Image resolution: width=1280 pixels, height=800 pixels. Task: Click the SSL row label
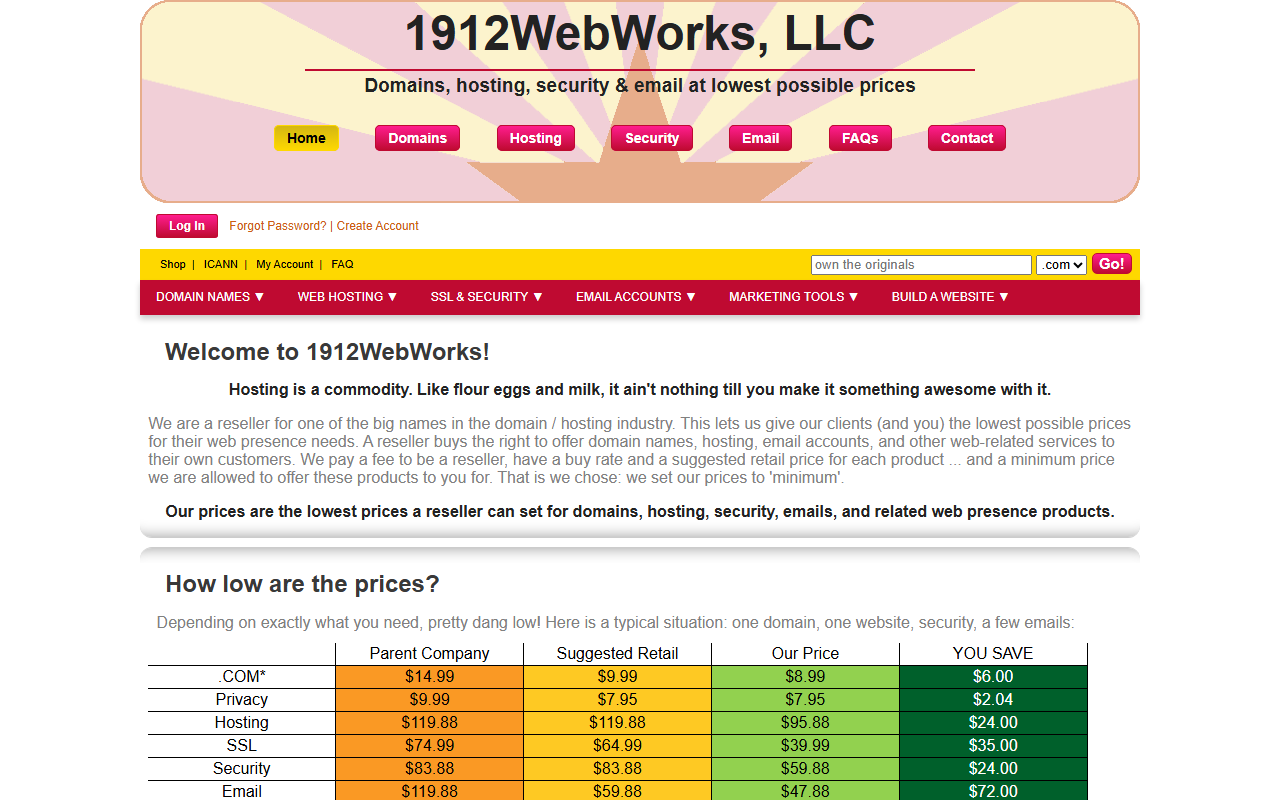pos(241,746)
